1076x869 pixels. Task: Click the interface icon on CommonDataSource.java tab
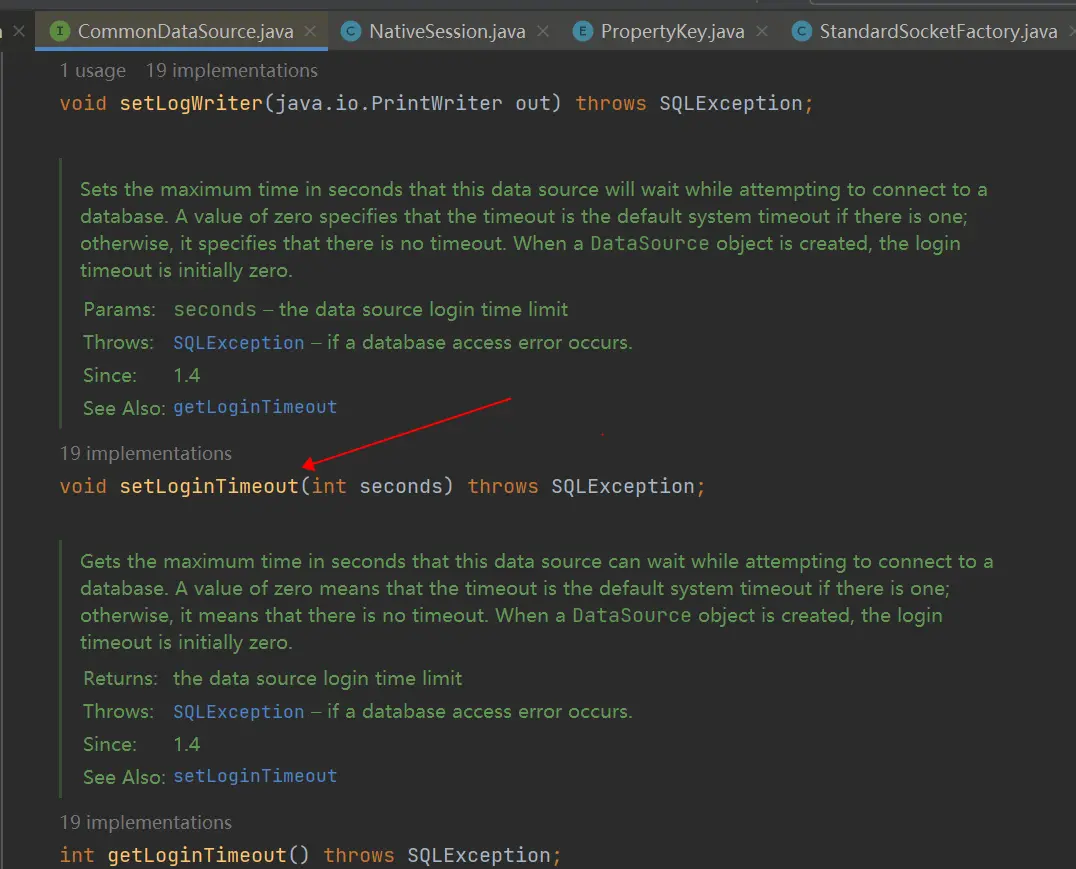[x=60, y=31]
